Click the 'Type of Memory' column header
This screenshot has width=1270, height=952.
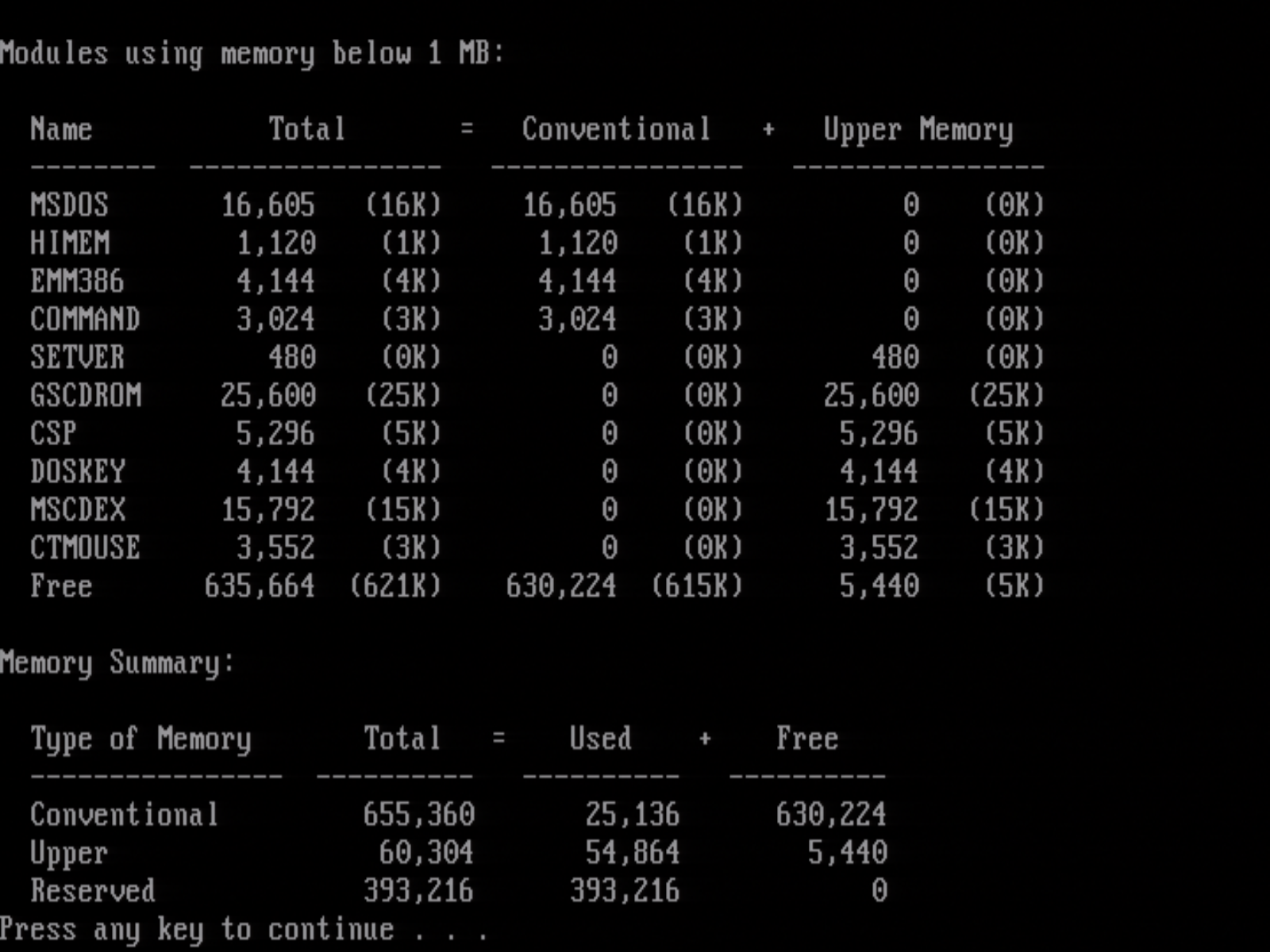(x=140, y=739)
